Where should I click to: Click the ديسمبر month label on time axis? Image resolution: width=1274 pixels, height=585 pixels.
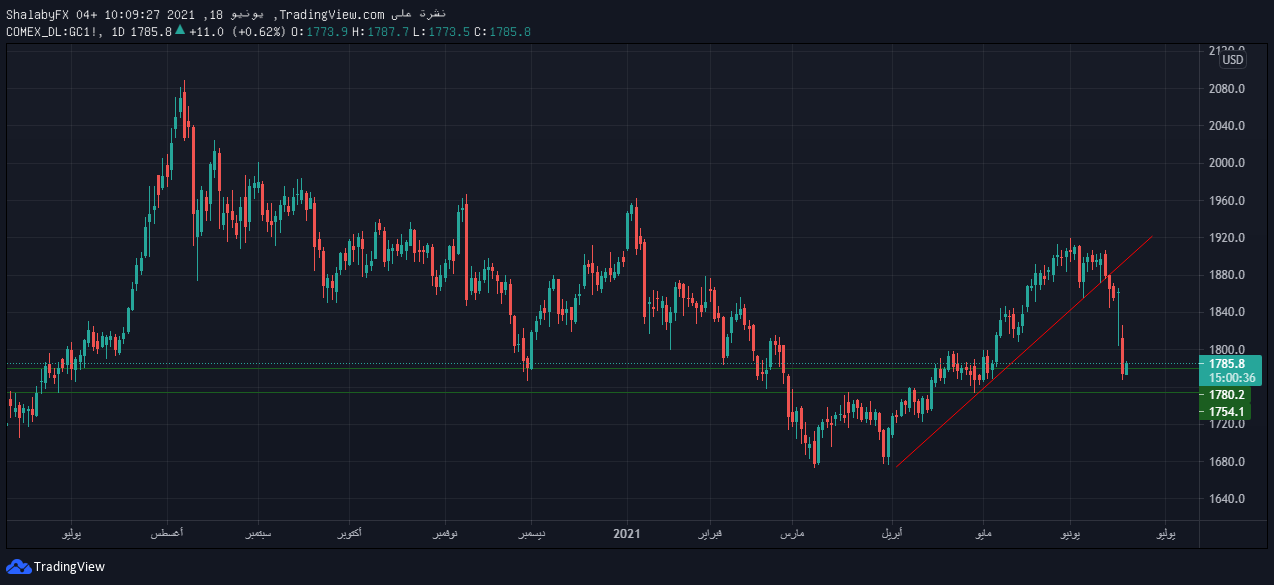(x=530, y=535)
